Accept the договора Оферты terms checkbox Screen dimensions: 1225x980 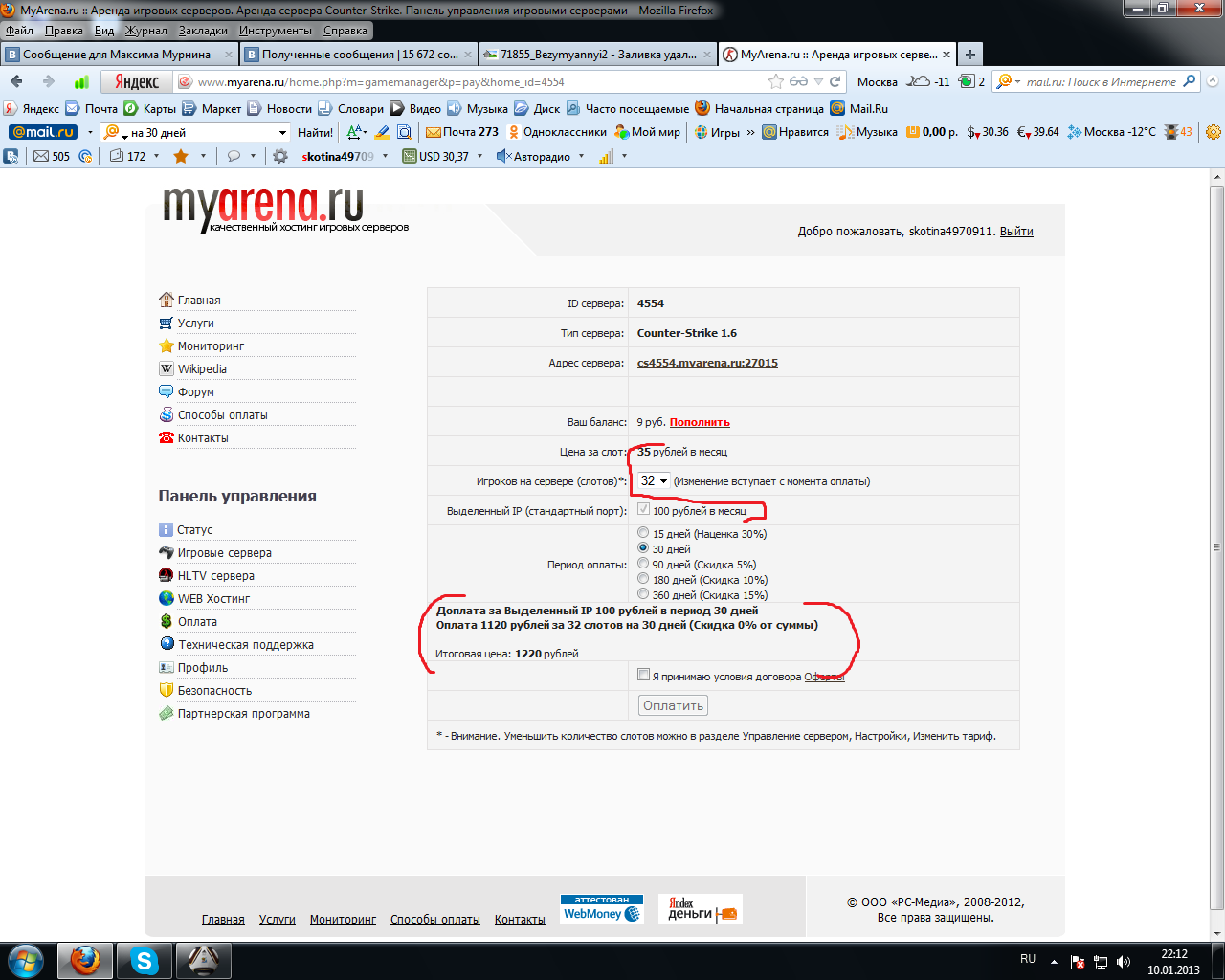tap(643, 675)
